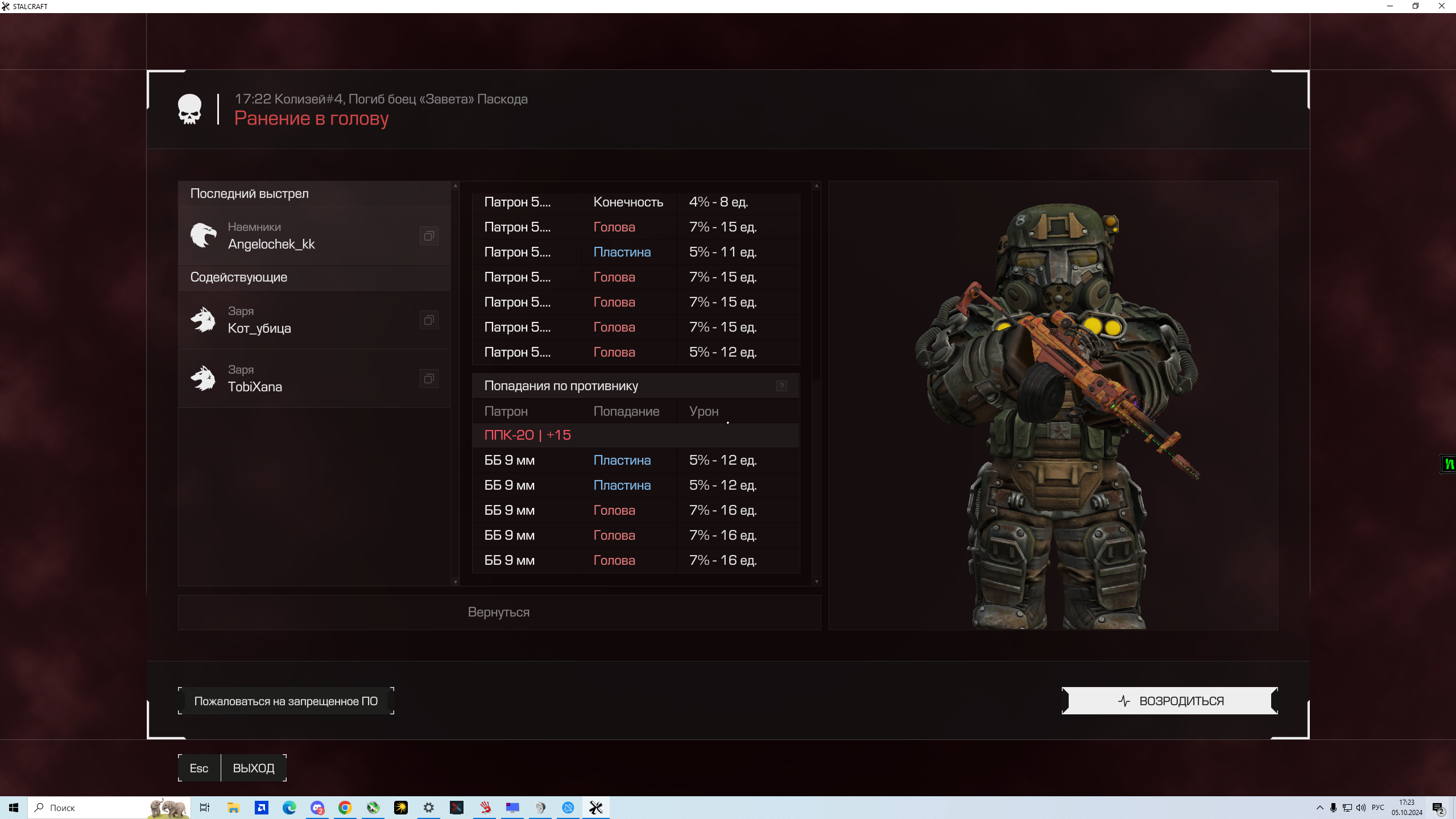Click the Урон column header

click(704, 411)
